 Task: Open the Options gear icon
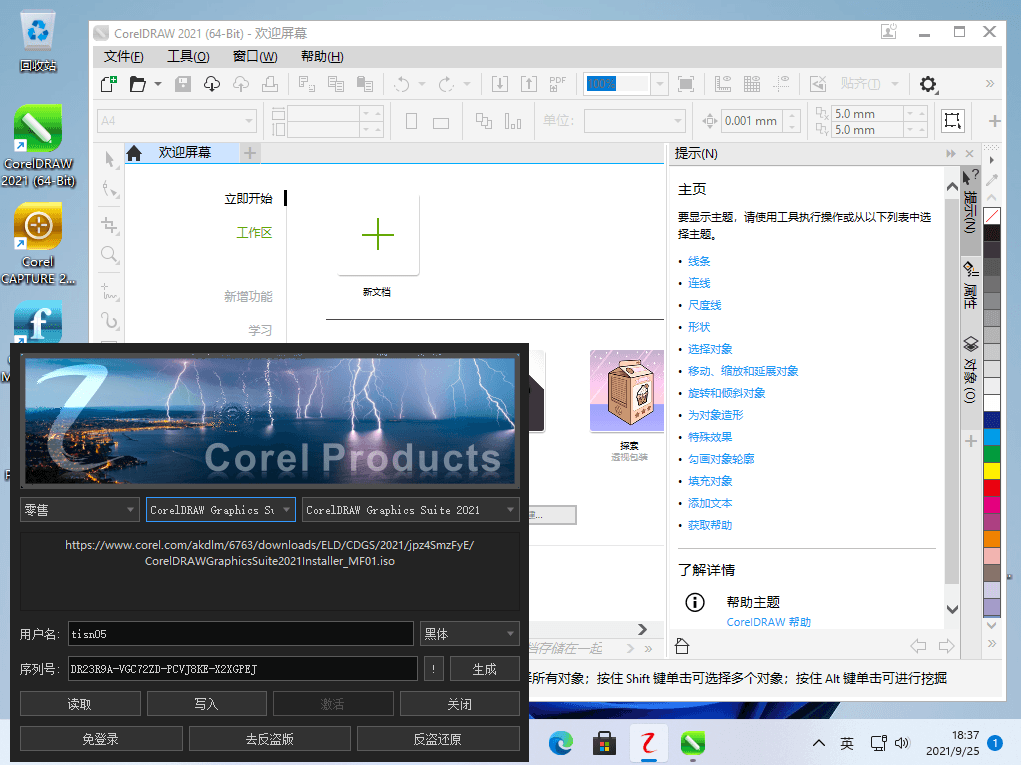pyautogui.click(x=928, y=84)
